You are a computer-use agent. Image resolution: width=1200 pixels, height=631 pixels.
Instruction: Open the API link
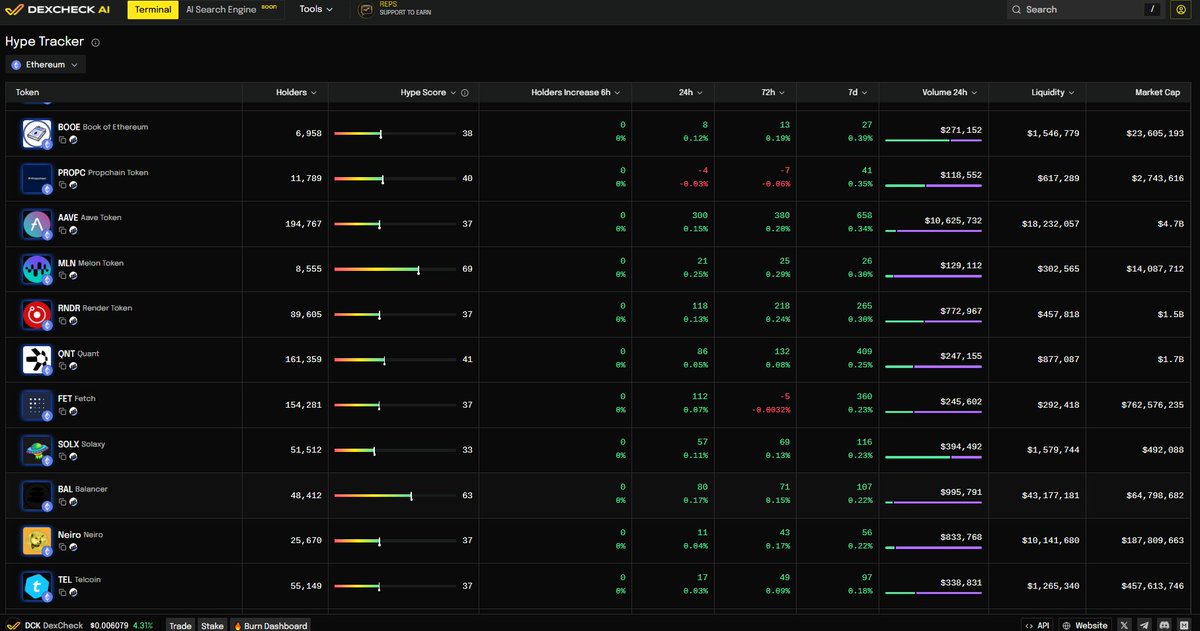[1037, 625]
